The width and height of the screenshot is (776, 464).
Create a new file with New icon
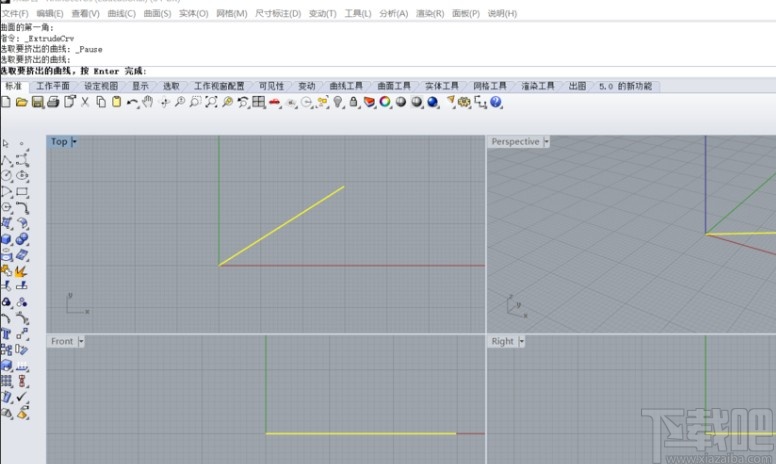tap(6, 102)
